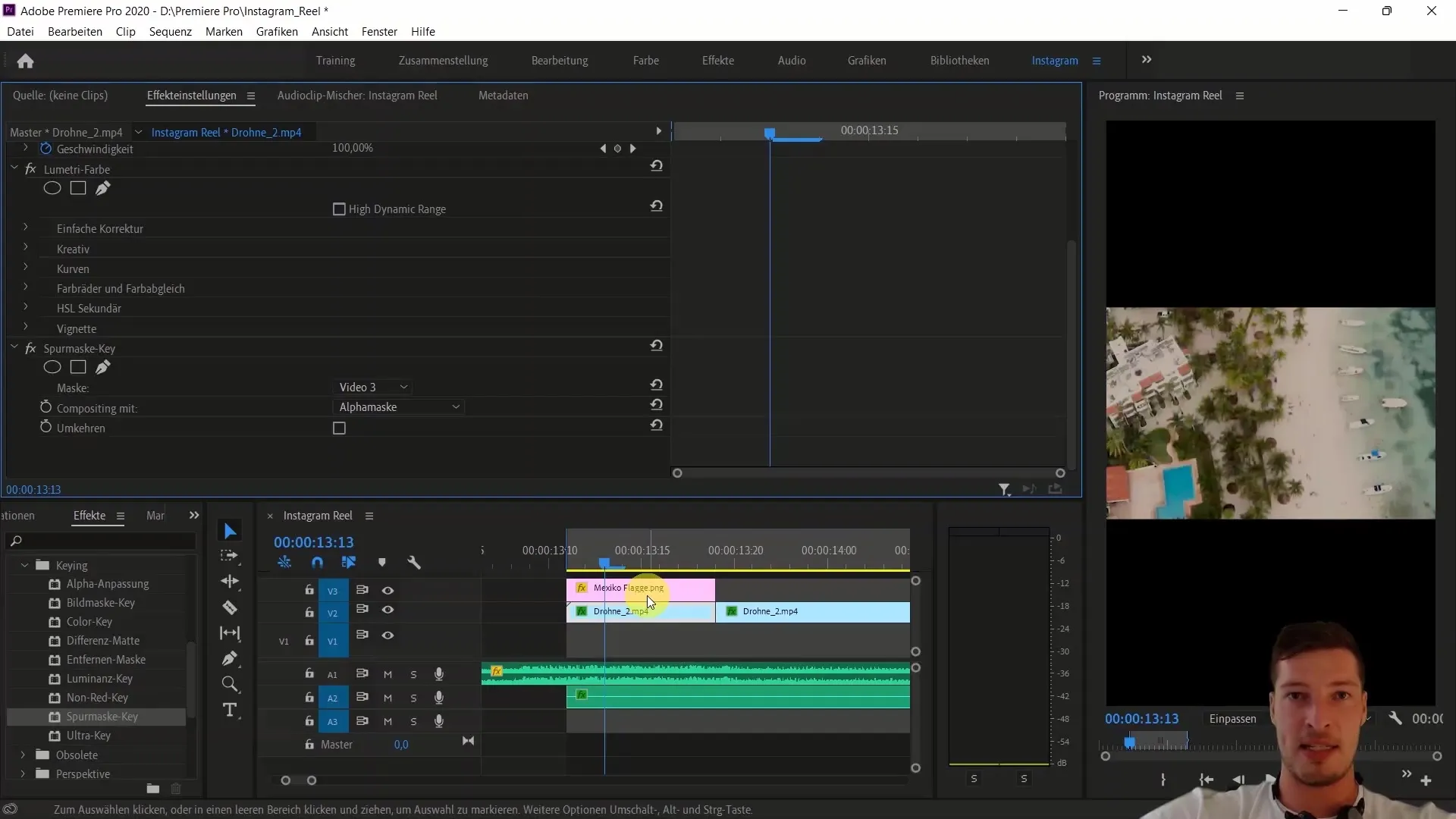The height and width of the screenshot is (819, 1456).
Task: Select the Selection tool arrow
Action: 230,531
